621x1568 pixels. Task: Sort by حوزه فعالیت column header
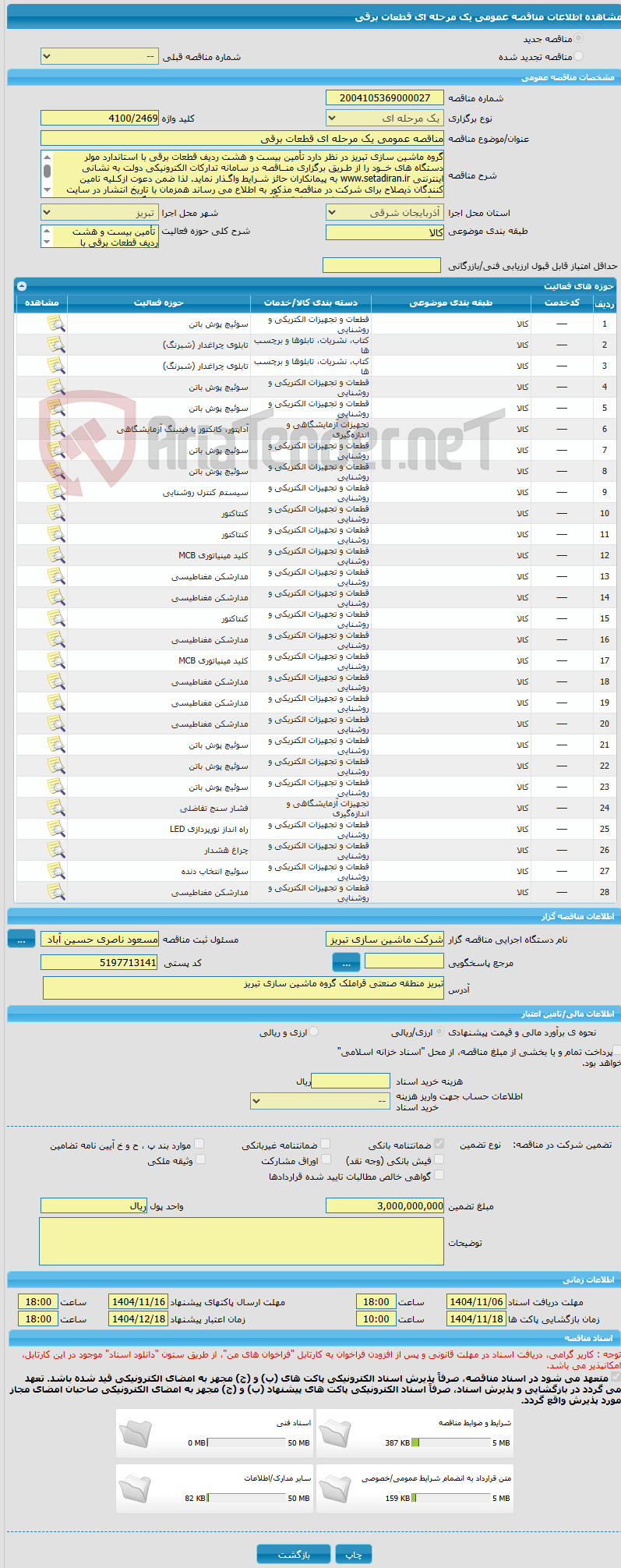[x=159, y=303]
